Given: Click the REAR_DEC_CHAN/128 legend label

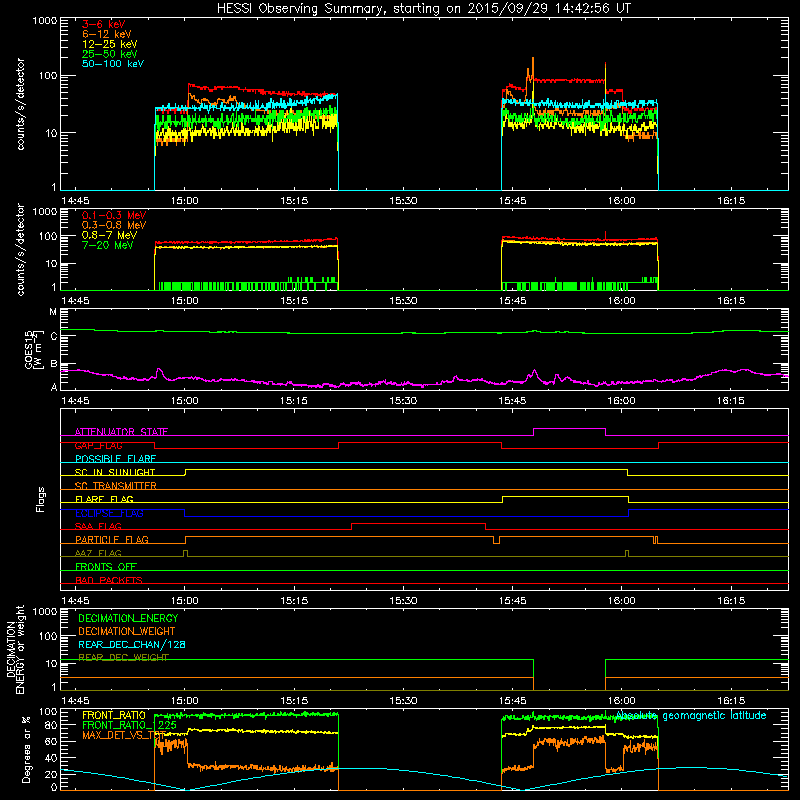Looking at the screenshot, I should [x=132, y=644].
